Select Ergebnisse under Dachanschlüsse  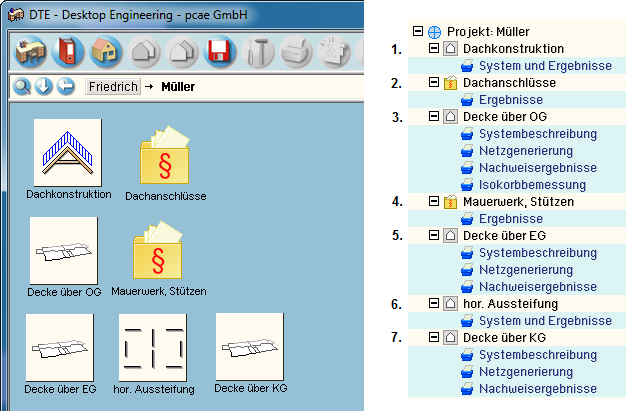[x=510, y=100]
